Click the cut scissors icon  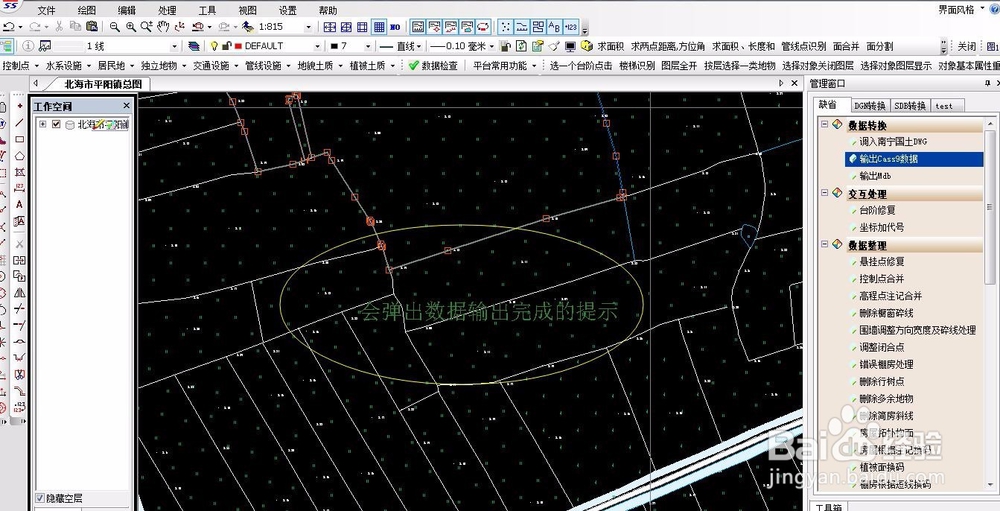pos(59,27)
